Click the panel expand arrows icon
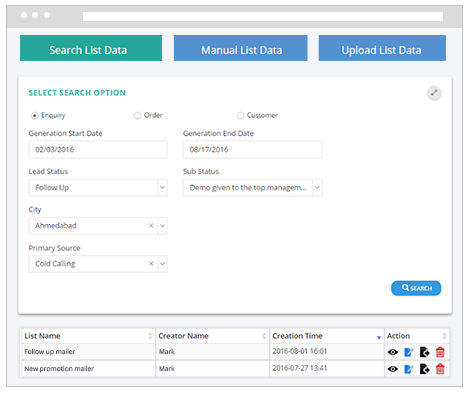 [434, 93]
